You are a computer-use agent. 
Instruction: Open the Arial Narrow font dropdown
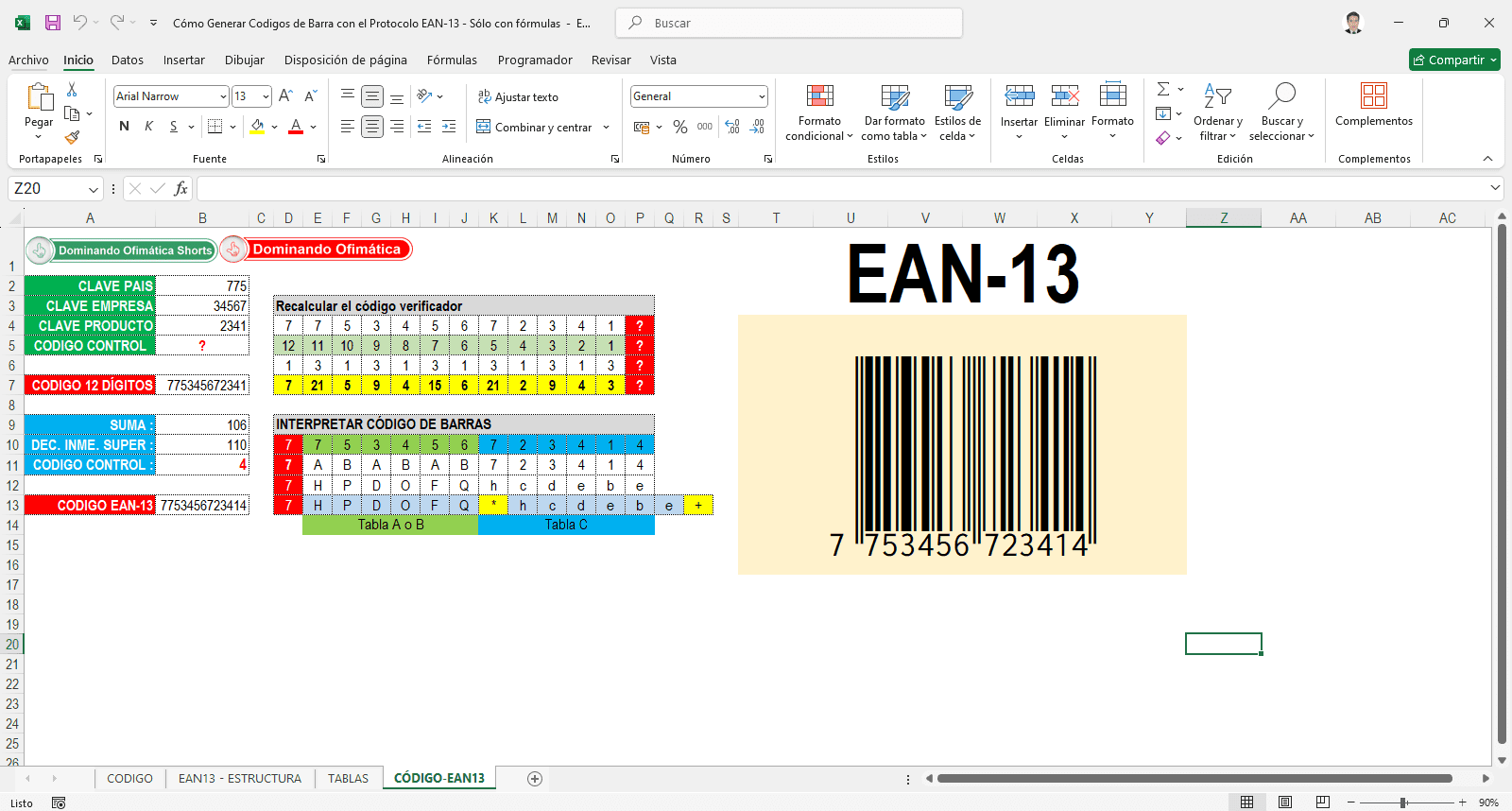tap(223, 96)
